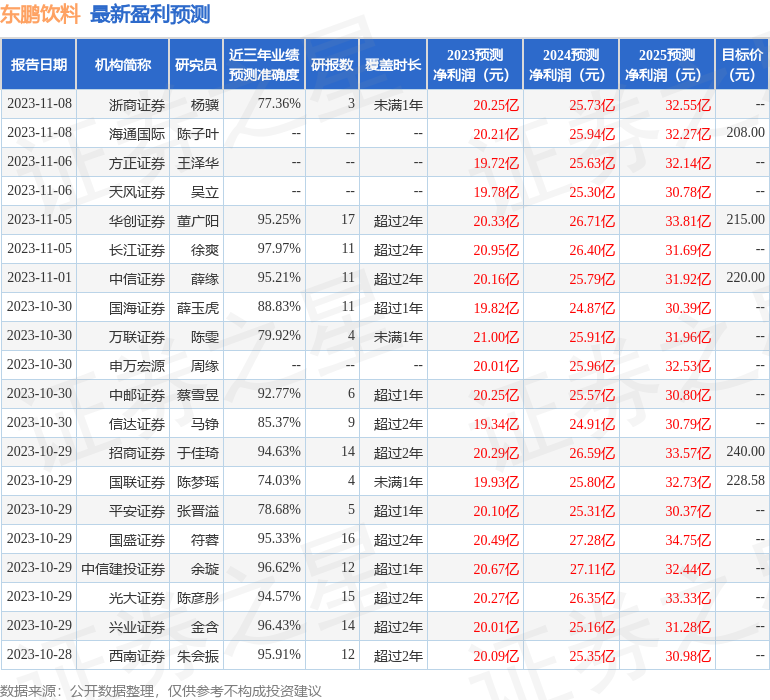This screenshot has width=770, height=700.
Task: Select the 覆盖时长 column header
Action: coord(393,64)
